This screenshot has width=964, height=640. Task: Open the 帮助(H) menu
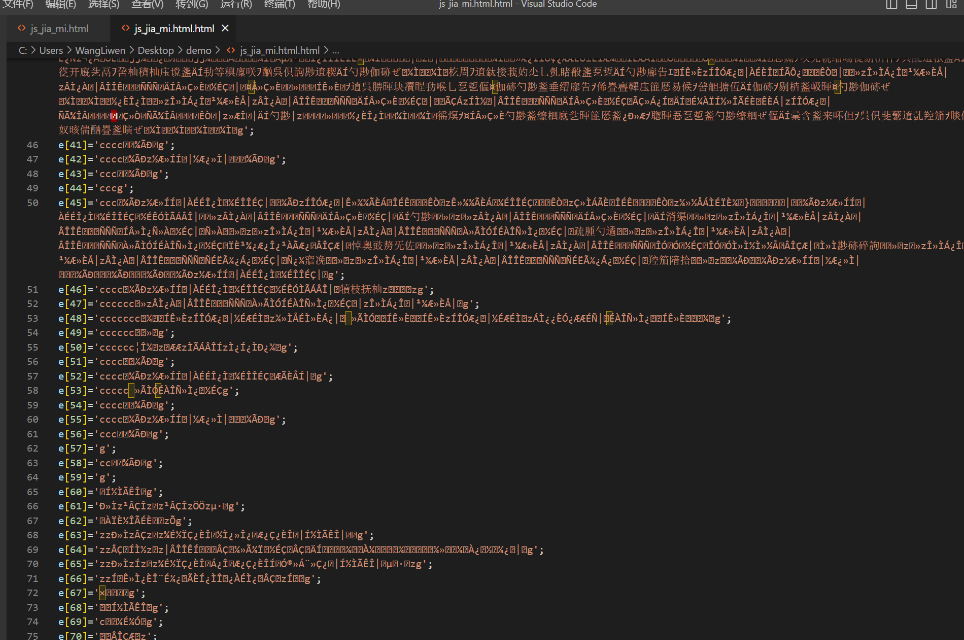[x=324, y=4]
